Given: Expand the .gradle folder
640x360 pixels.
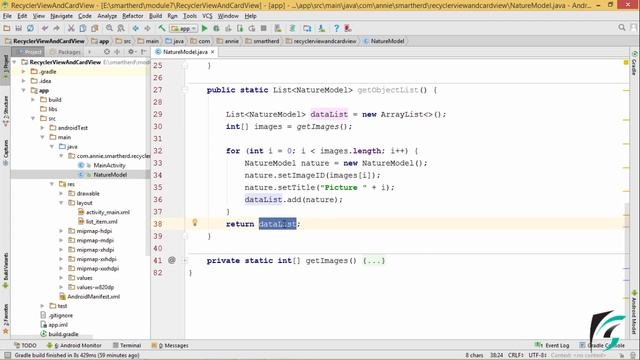Looking at the screenshot, I should pos(24,71).
